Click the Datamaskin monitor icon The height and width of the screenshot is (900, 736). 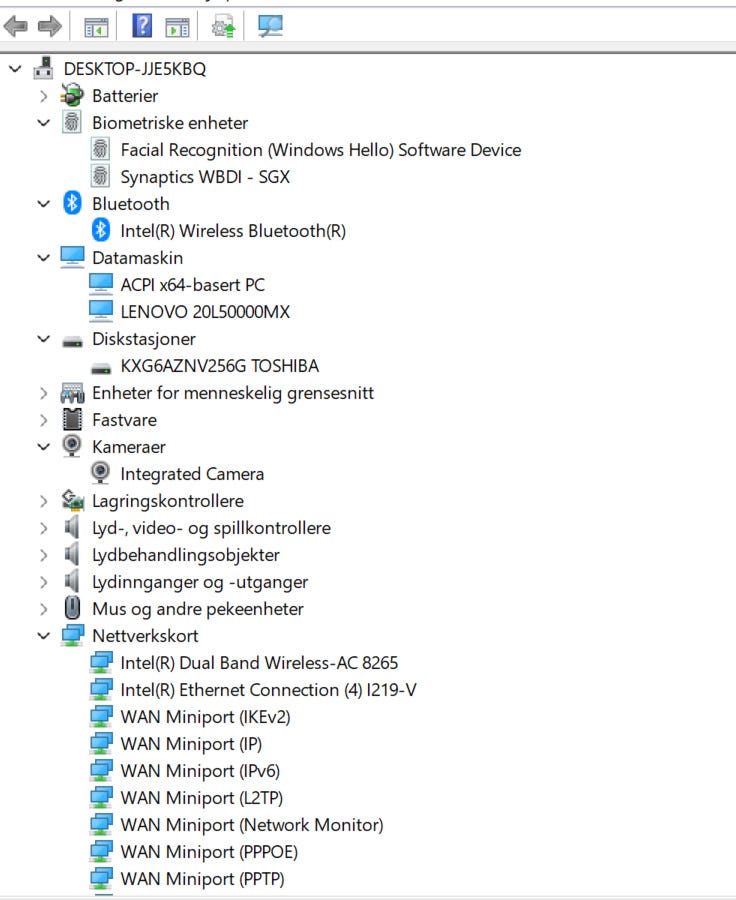[x=72, y=257]
